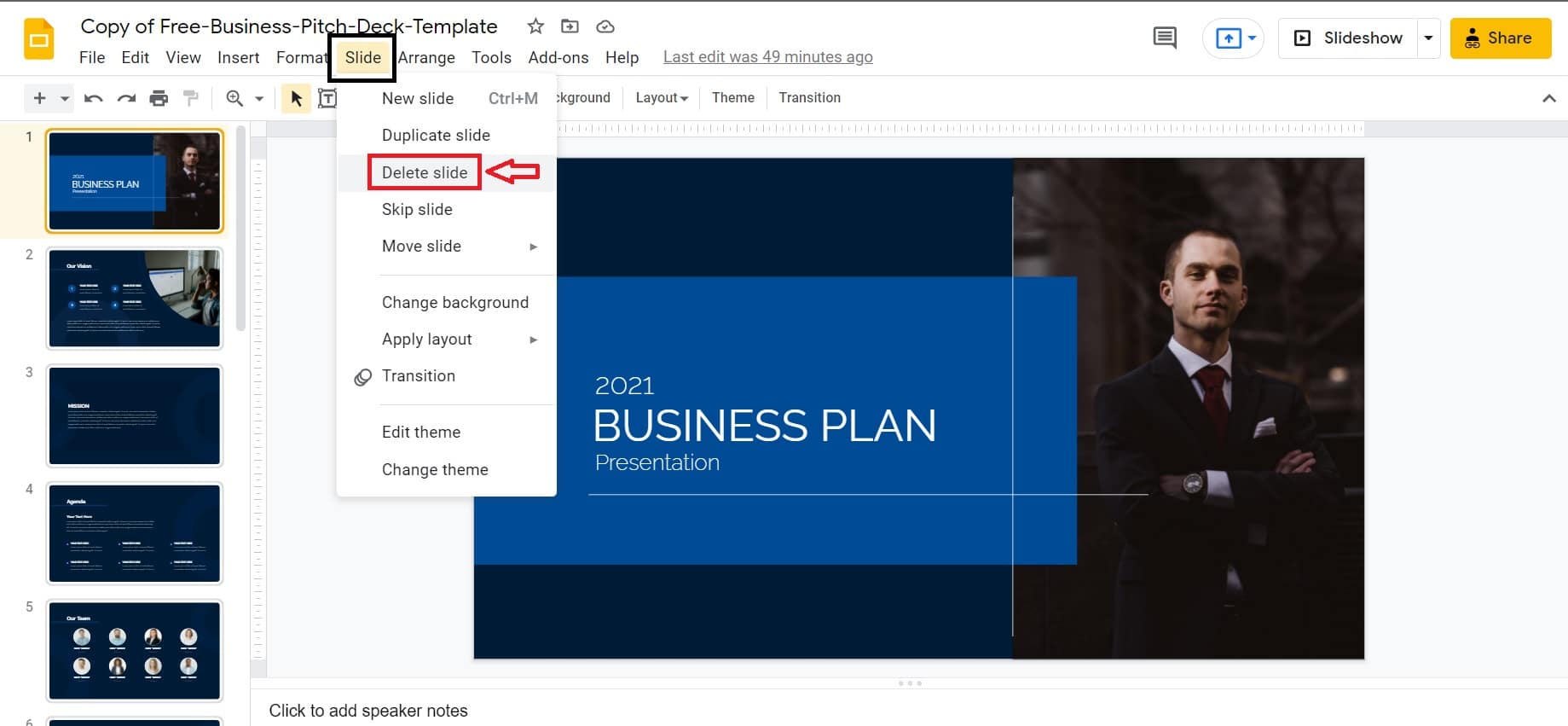The image size is (1568, 726).
Task: Expand the Apply layout submenu
Action: pos(447,339)
